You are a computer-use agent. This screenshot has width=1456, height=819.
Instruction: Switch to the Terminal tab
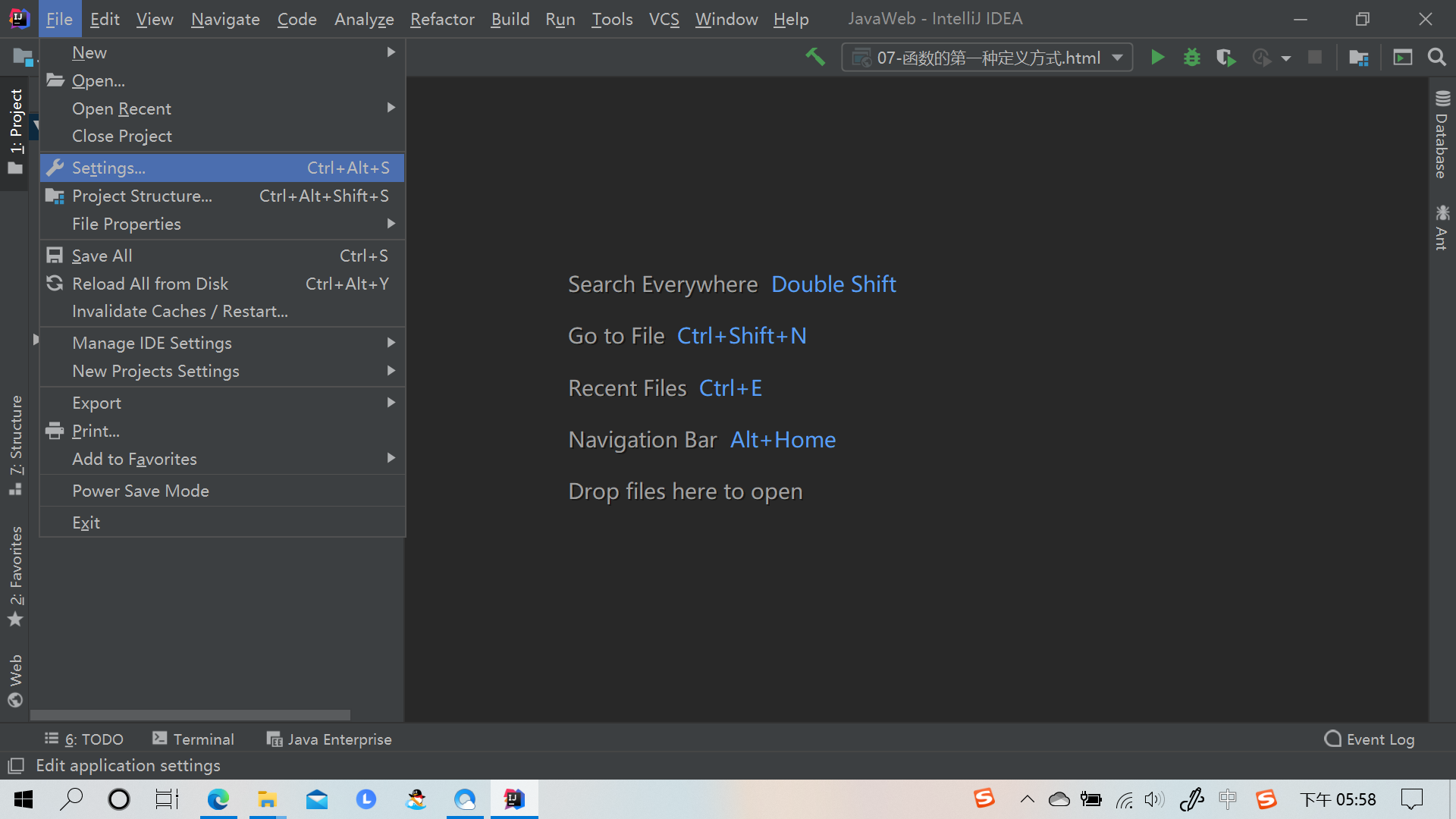point(193,739)
